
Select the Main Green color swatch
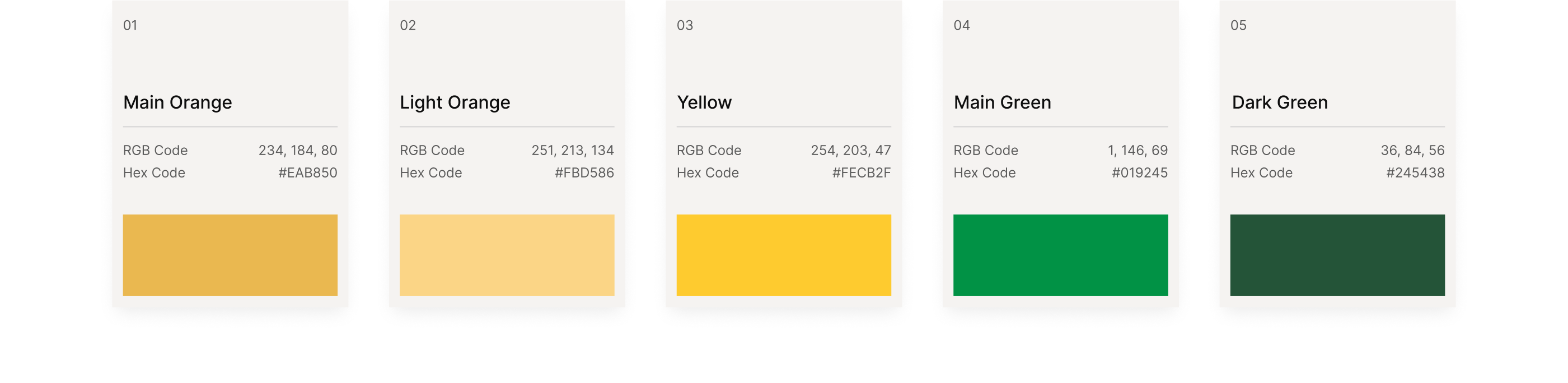tap(1060, 255)
